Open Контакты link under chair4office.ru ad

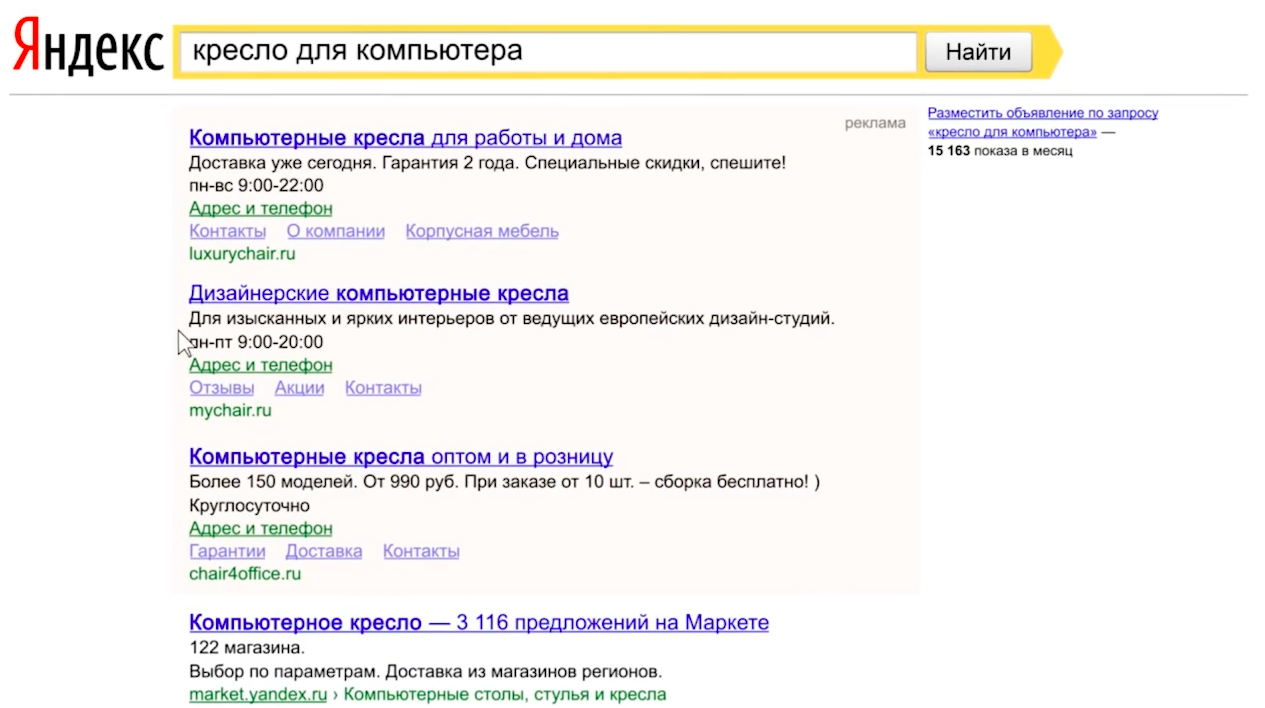[421, 551]
